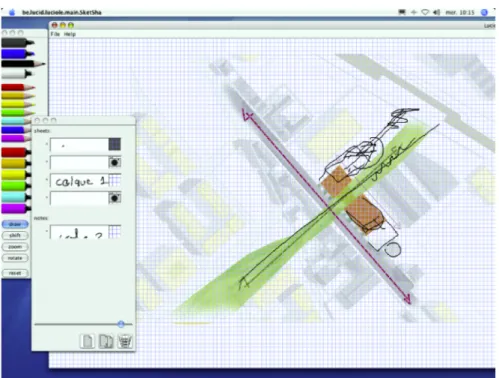Image resolution: width=499 pixels, height=378 pixels.
Task: Pick the yellow felt marker
Action: tap(16, 174)
